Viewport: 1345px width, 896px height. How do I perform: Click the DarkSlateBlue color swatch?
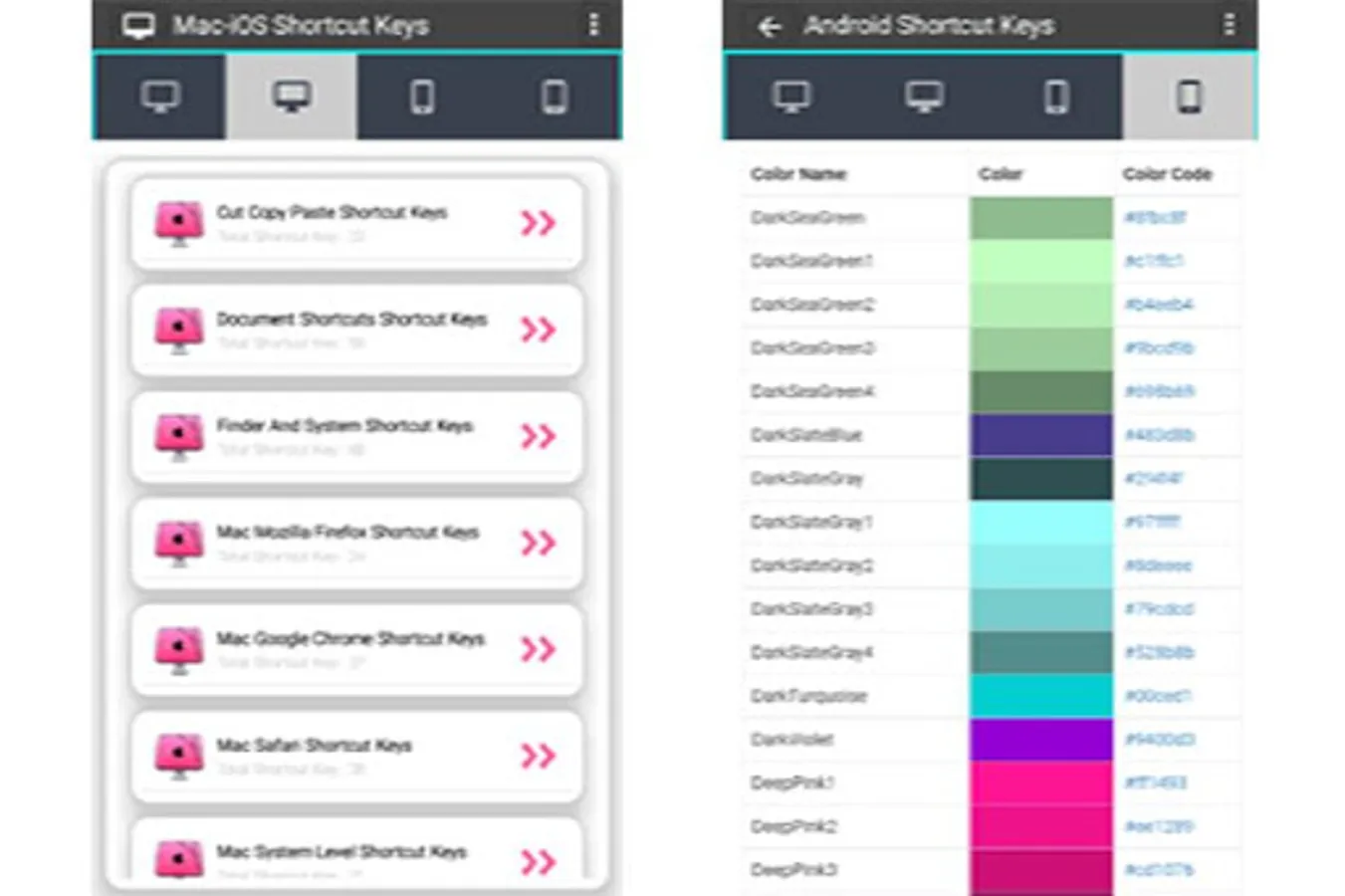pos(1041,435)
